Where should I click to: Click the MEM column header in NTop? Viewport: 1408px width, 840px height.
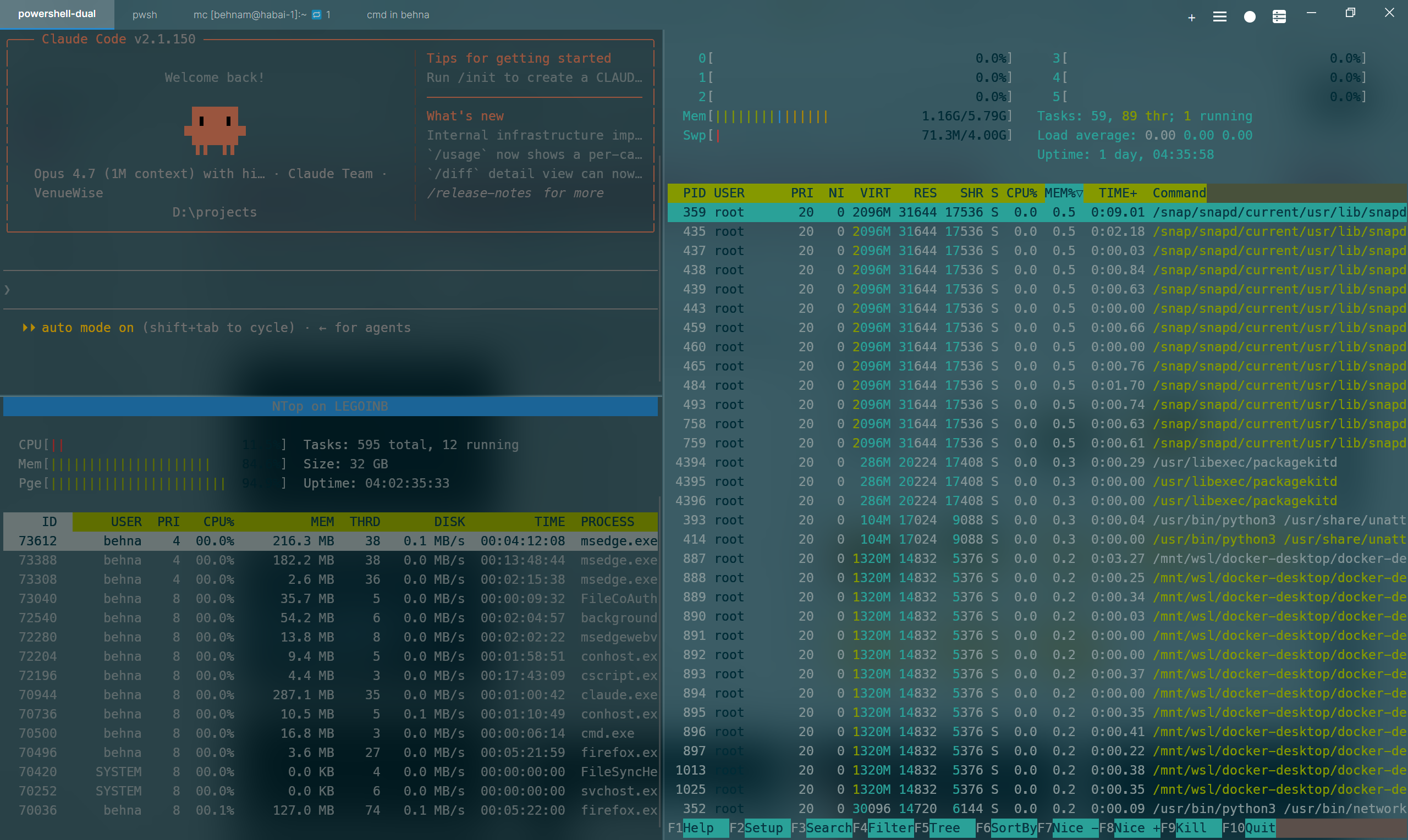click(322, 521)
